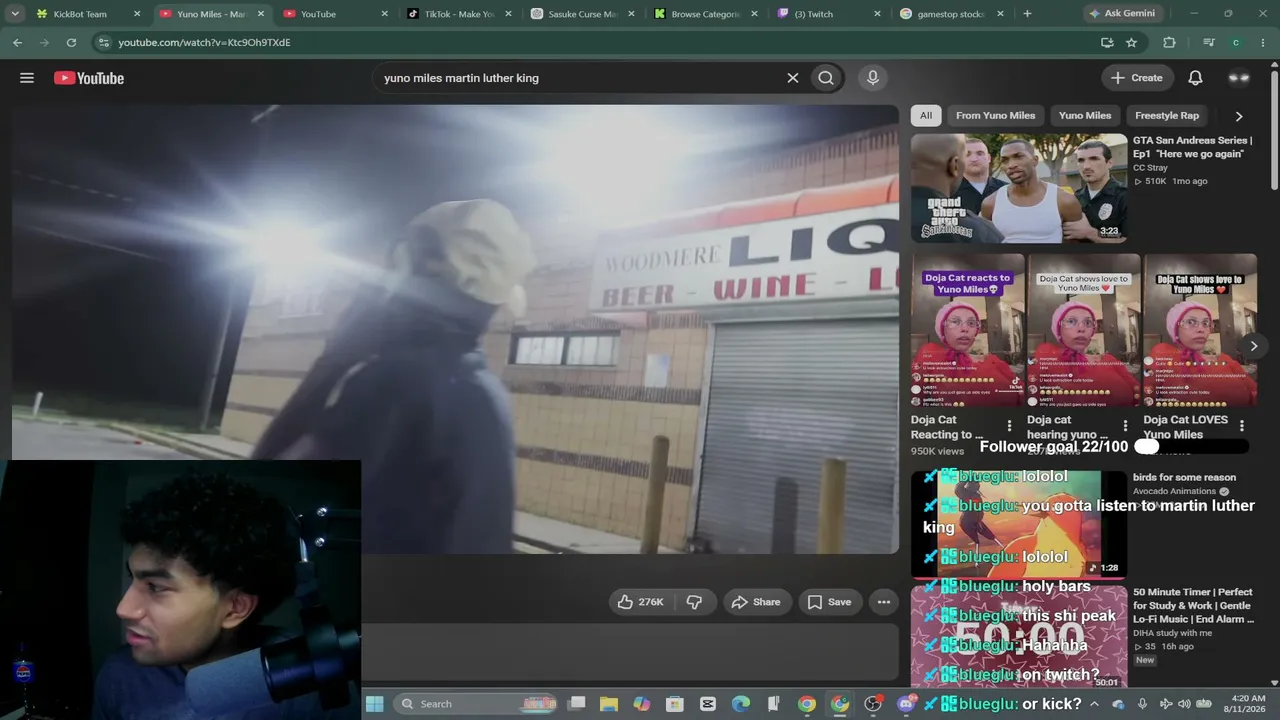Go back in Chrome
1280x720 pixels.
coord(17,43)
